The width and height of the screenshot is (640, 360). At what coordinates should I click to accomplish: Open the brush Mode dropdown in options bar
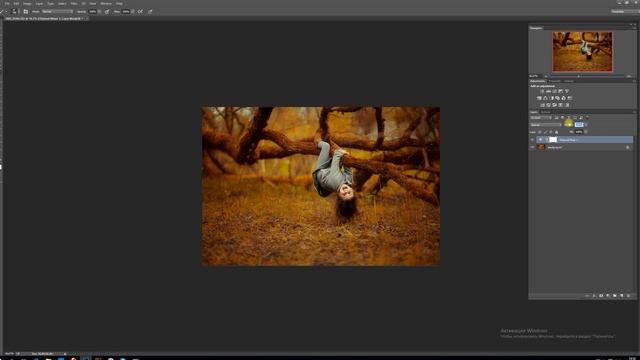coord(57,11)
